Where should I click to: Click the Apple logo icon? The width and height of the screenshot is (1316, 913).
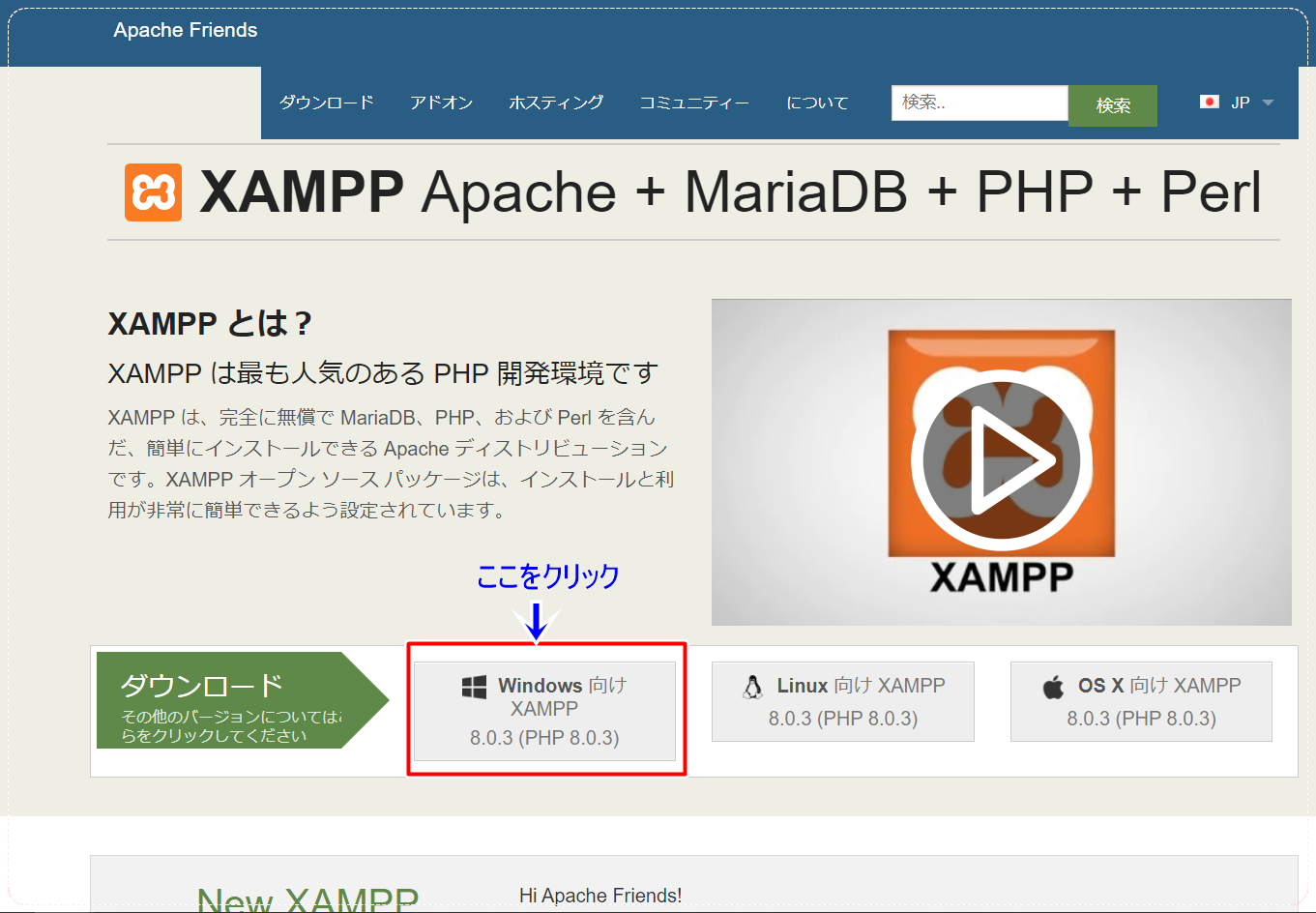(1053, 687)
